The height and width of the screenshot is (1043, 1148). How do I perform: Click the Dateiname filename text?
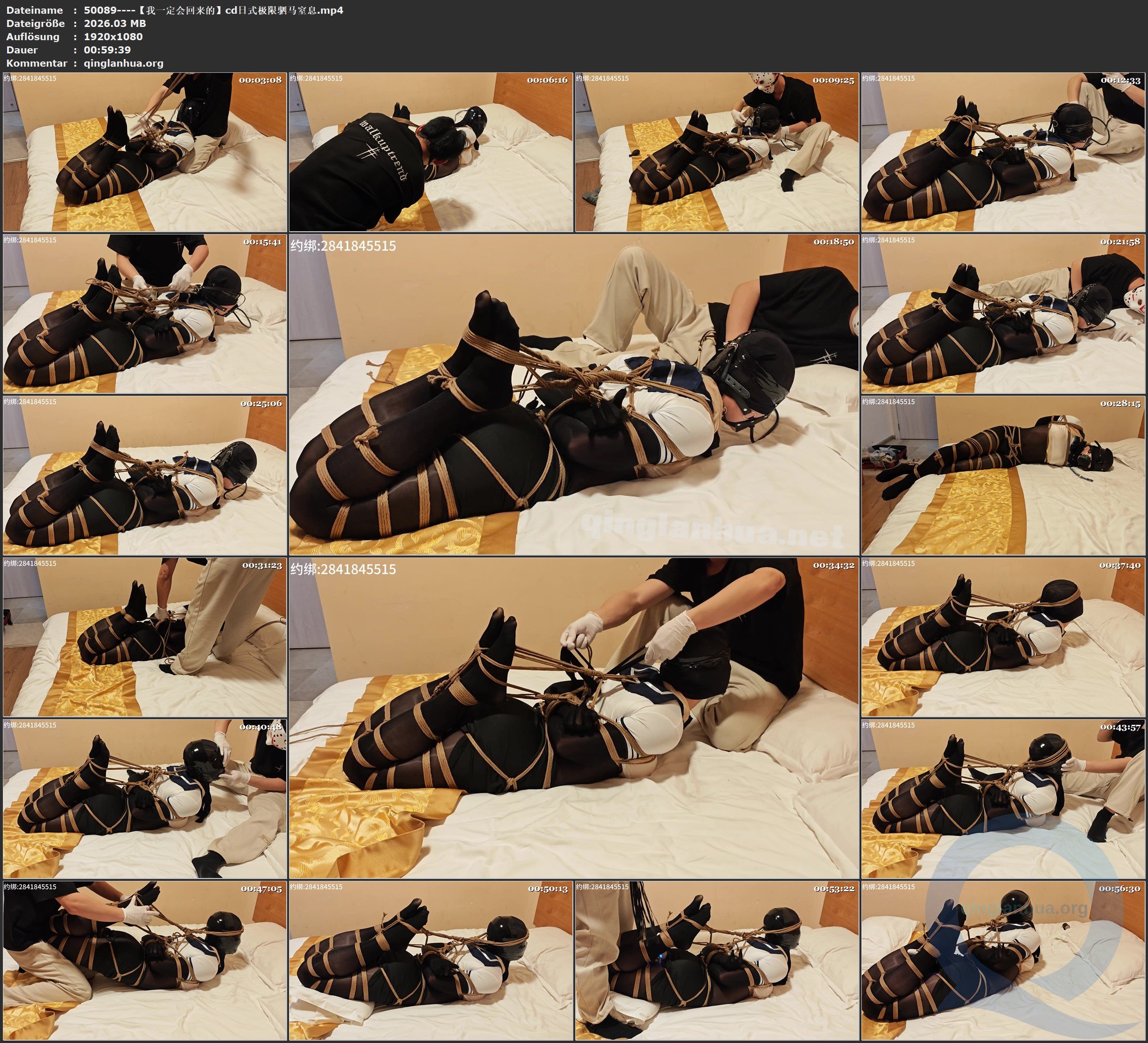click(x=213, y=10)
